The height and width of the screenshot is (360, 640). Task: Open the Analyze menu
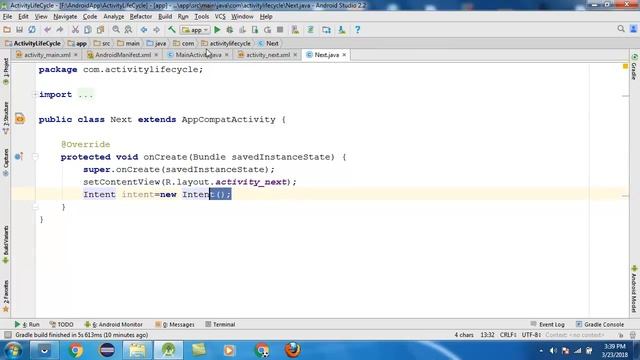(x=113, y=17)
